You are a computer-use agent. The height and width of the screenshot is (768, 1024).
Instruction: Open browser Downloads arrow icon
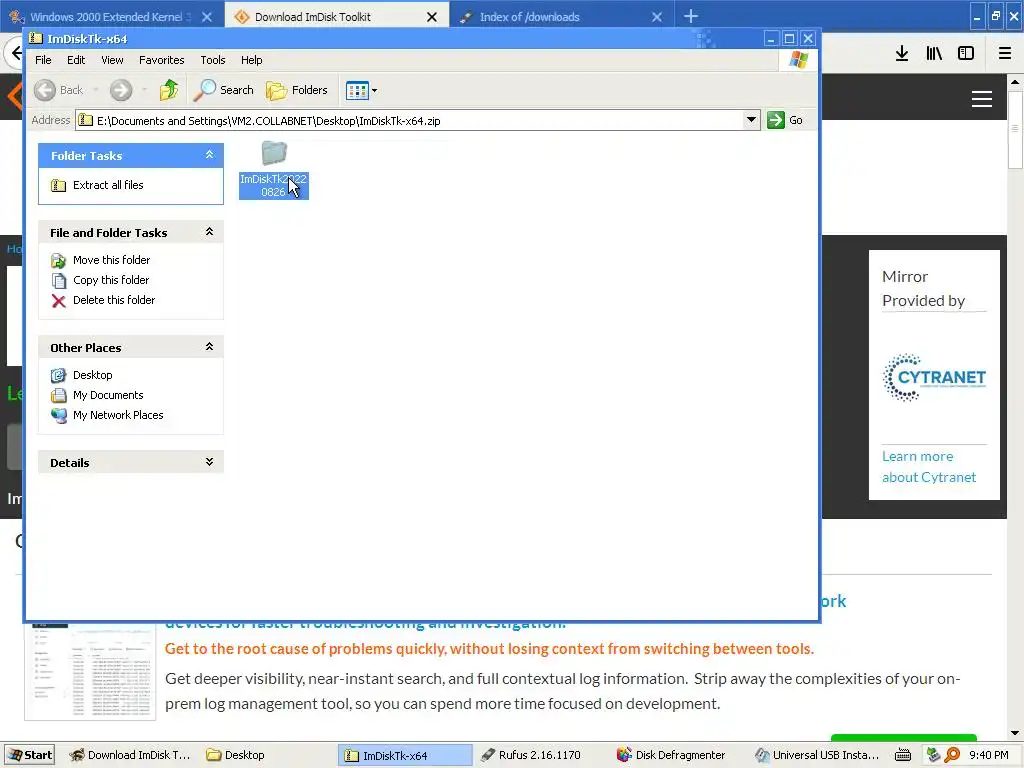(902, 54)
